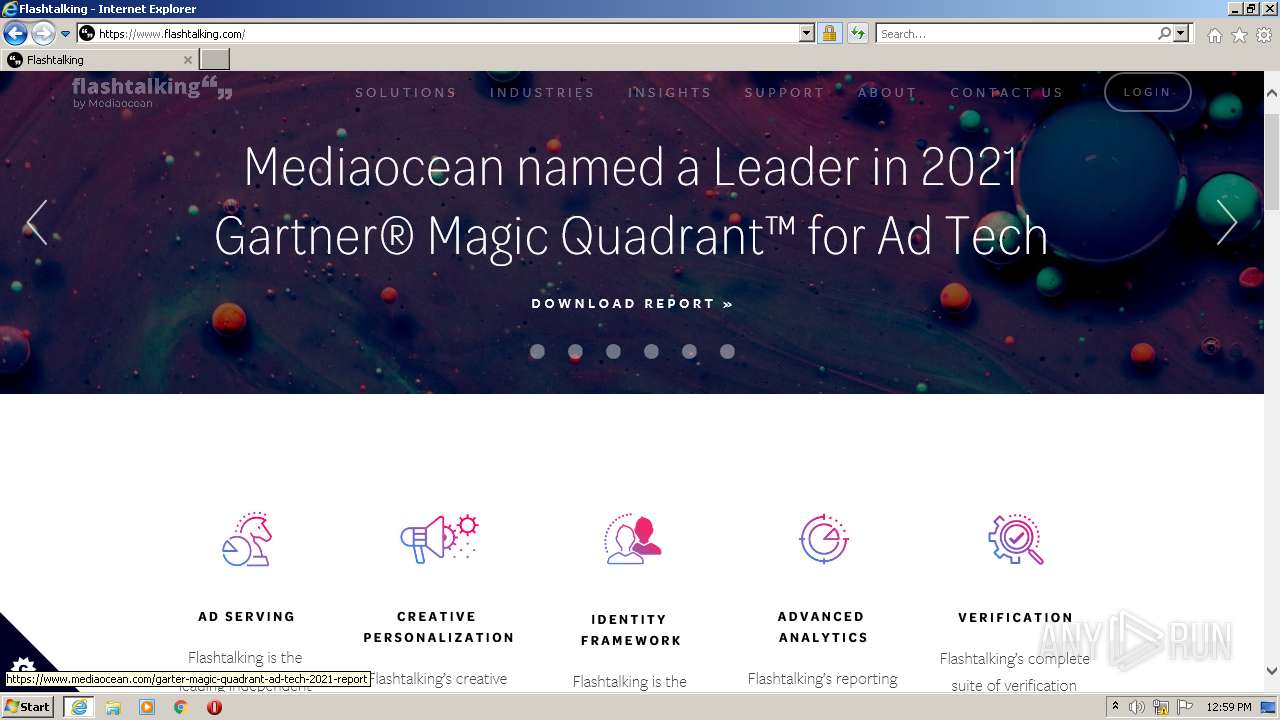The image size is (1280, 720).
Task: Click the Verification gear magnifier icon
Action: pos(1016,539)
